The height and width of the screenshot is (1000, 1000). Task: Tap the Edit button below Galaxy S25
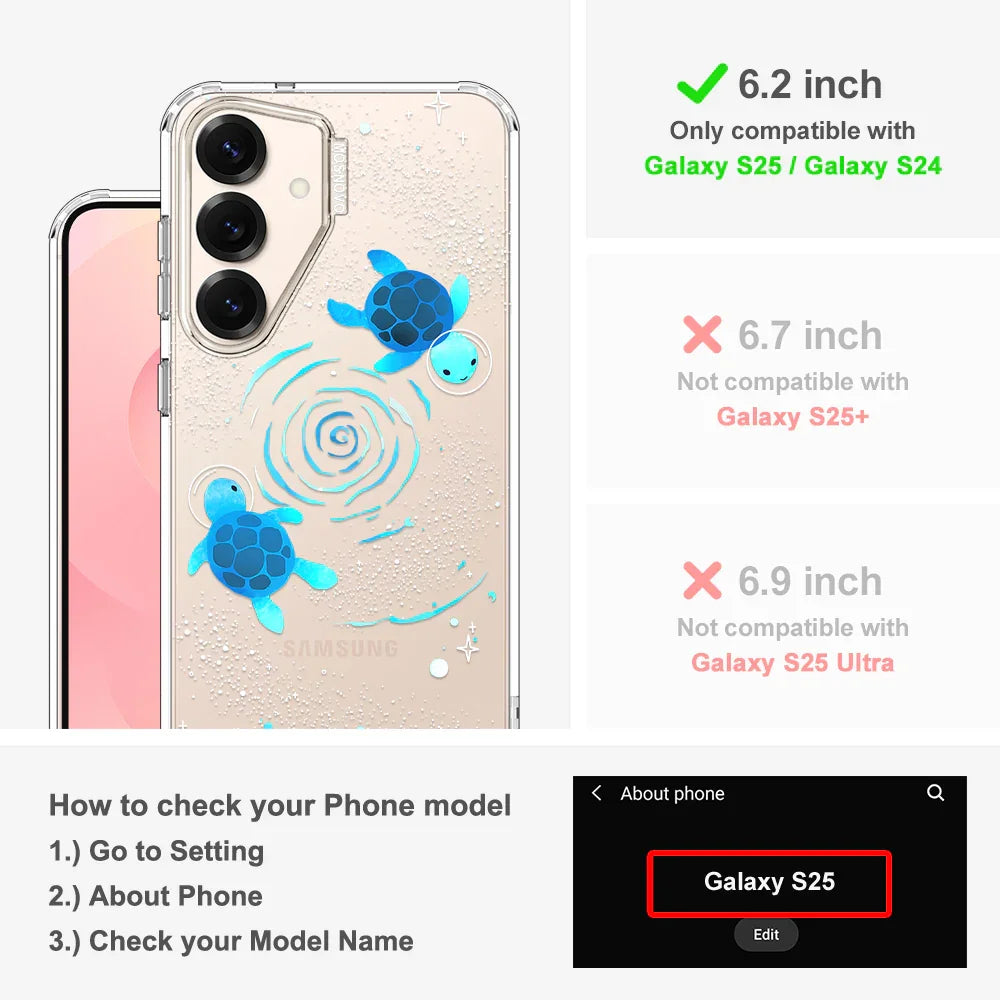tap(766, 934)
